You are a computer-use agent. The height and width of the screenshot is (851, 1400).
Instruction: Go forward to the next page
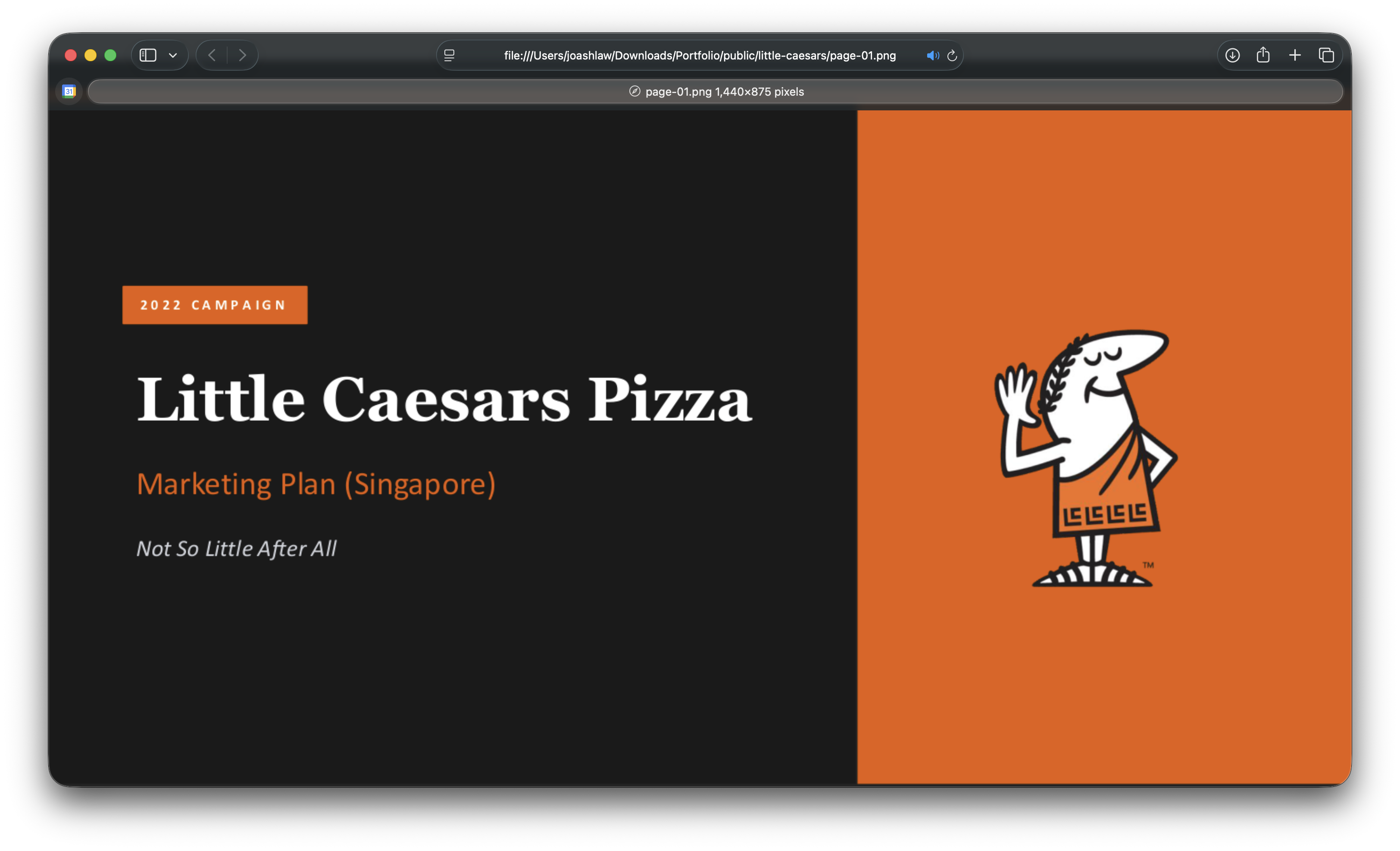(243, 55)
